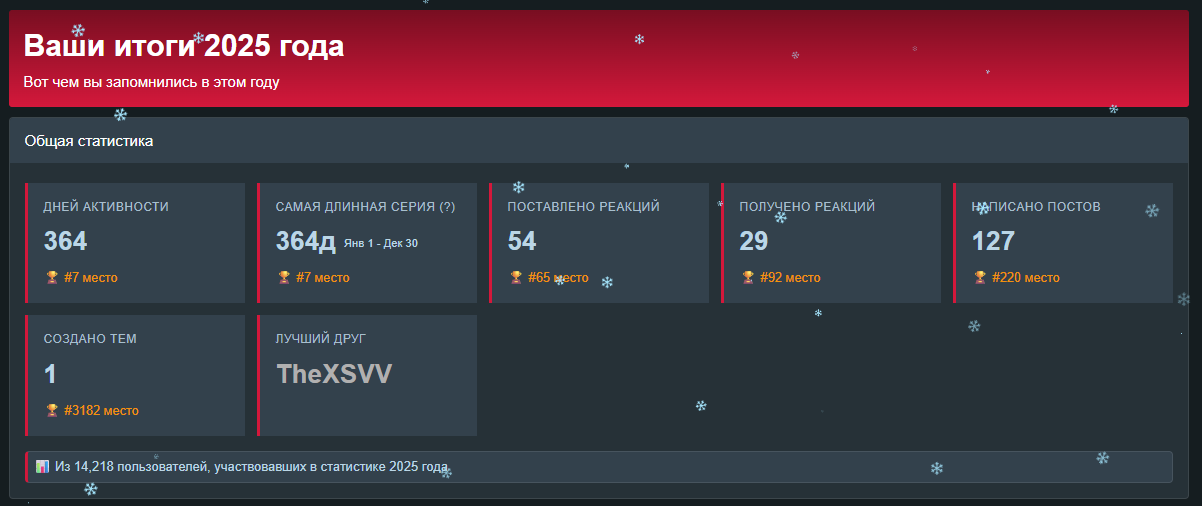Click #7 место under Самая длинная серия
Image resolution: width=1202 pixels, height=506 pixels.
(x=323, y=277)
